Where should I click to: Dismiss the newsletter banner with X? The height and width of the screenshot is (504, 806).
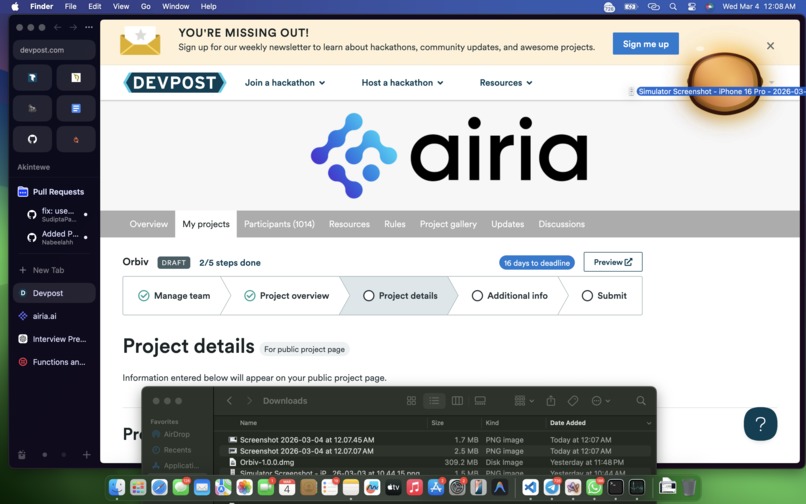(x=770, y=46)
